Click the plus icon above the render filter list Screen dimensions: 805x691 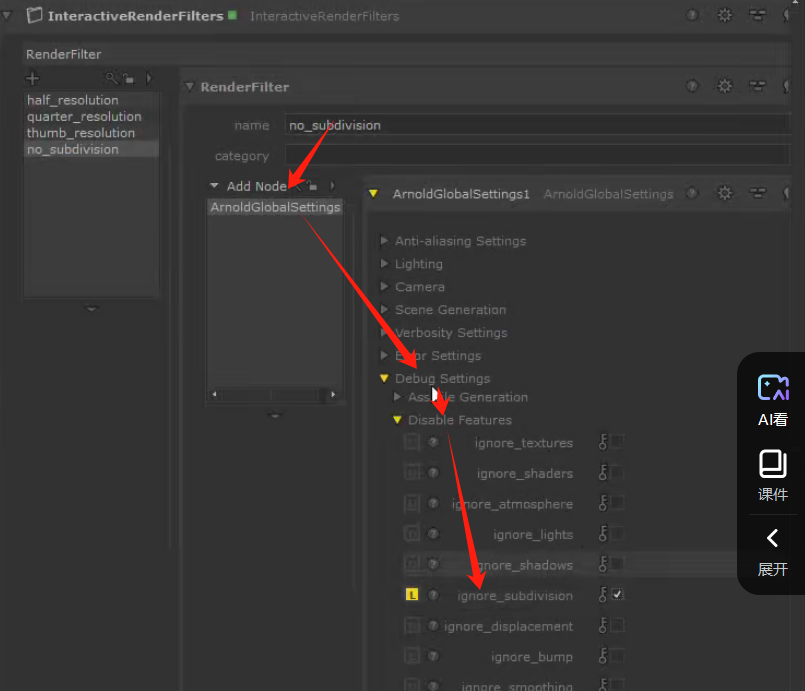click(x=32, y=78)
